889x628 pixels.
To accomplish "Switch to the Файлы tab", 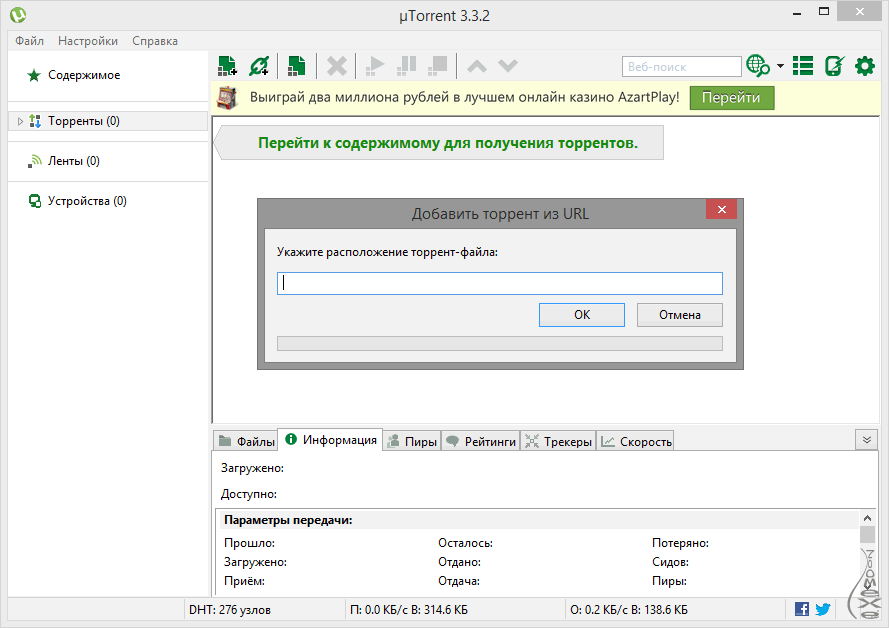I will (246, 441).
